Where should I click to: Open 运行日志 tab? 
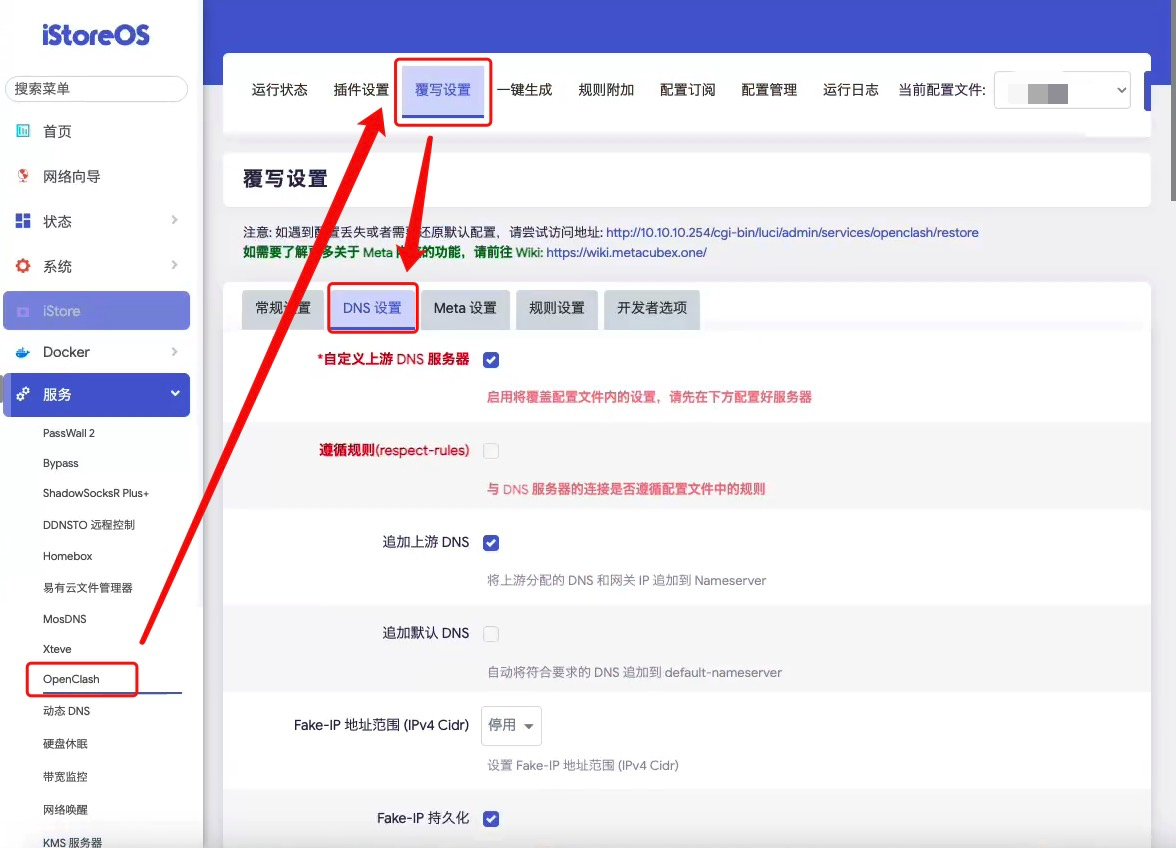850,90
